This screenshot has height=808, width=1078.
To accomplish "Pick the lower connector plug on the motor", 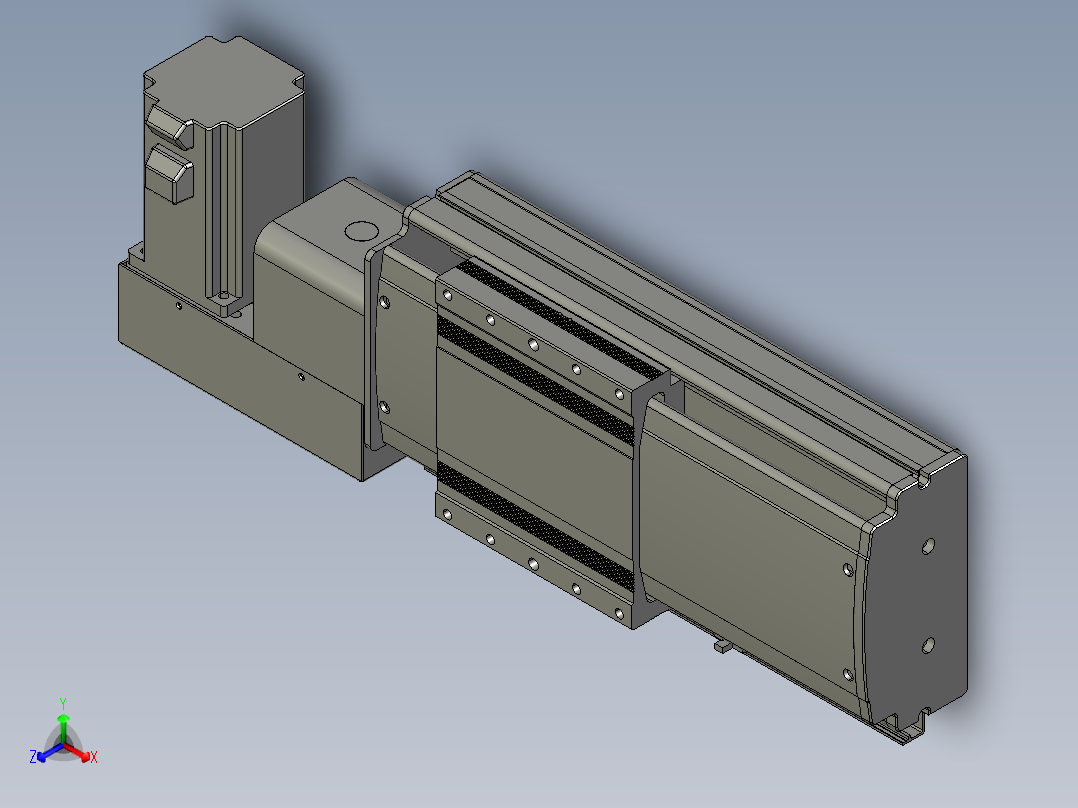I will click(170, 174).
